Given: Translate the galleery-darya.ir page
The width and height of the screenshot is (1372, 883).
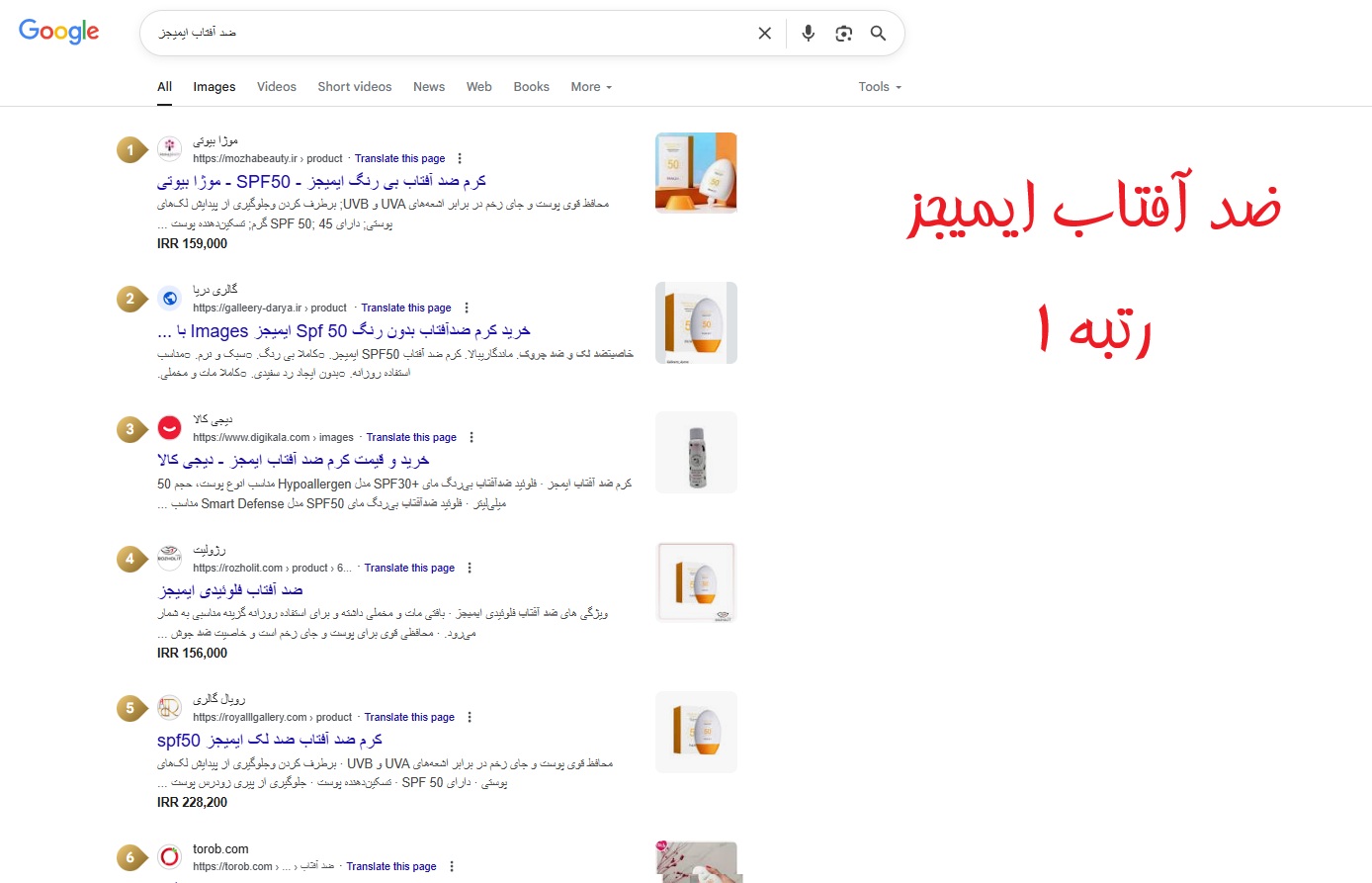Looking at the screenshot, I should pyautogui.click(x=406, y=308).
